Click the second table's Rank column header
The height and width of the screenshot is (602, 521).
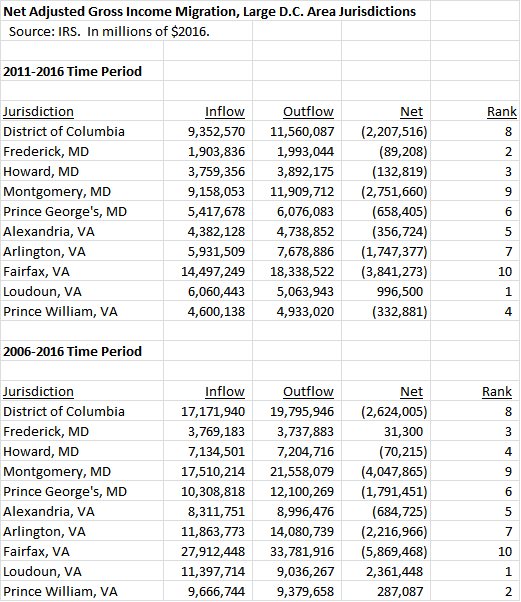click(497, 391)
